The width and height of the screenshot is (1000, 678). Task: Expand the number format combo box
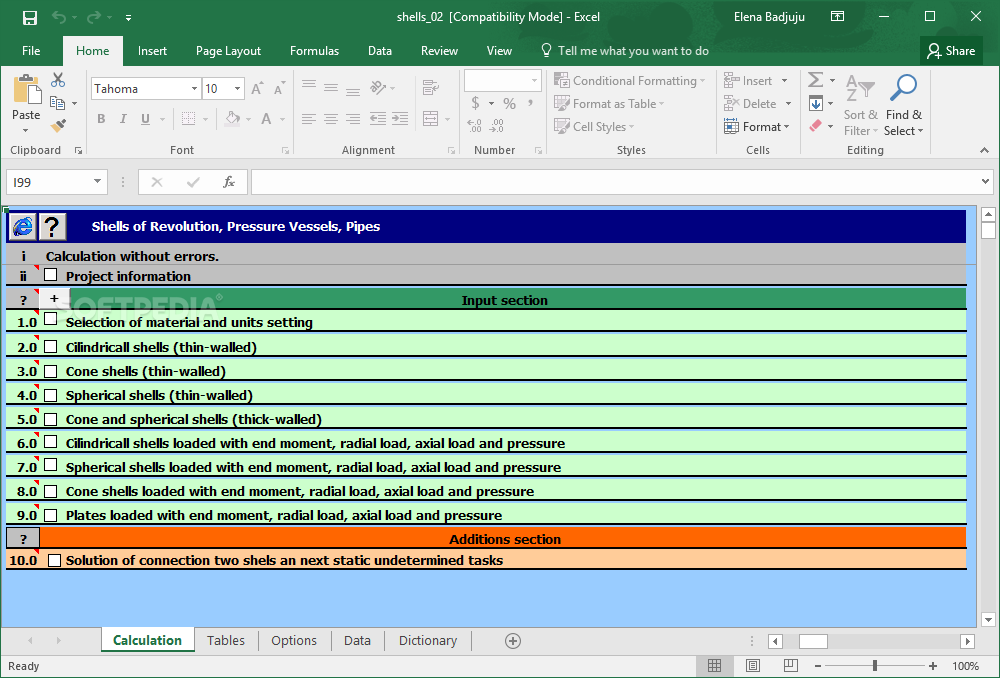pyautogui.click(x=534, y=81)
